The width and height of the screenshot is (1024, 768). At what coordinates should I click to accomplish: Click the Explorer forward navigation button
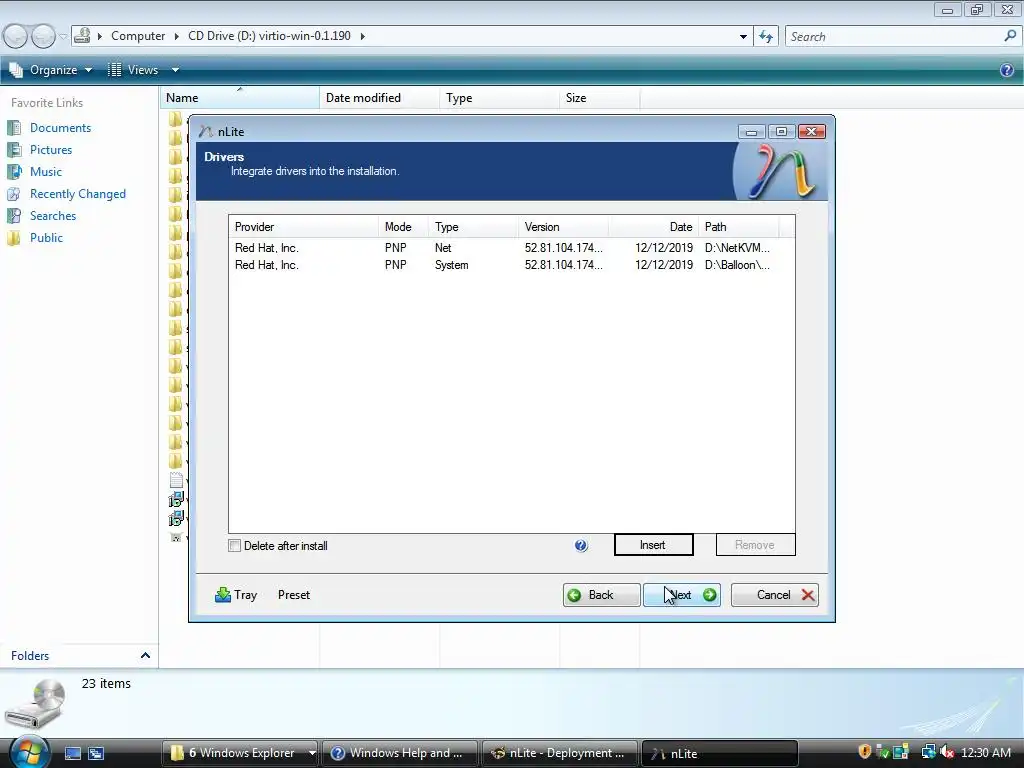[x=43, y=36]
